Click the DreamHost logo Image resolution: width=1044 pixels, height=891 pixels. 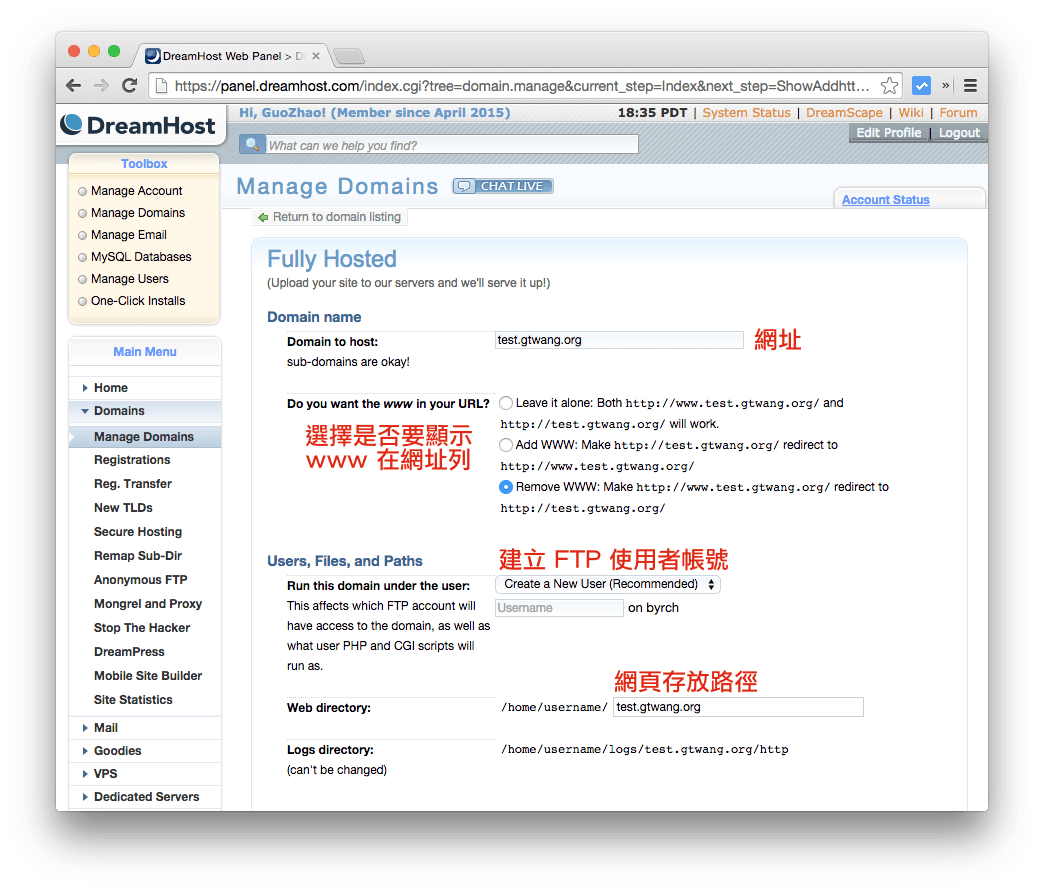coord(139,125)
